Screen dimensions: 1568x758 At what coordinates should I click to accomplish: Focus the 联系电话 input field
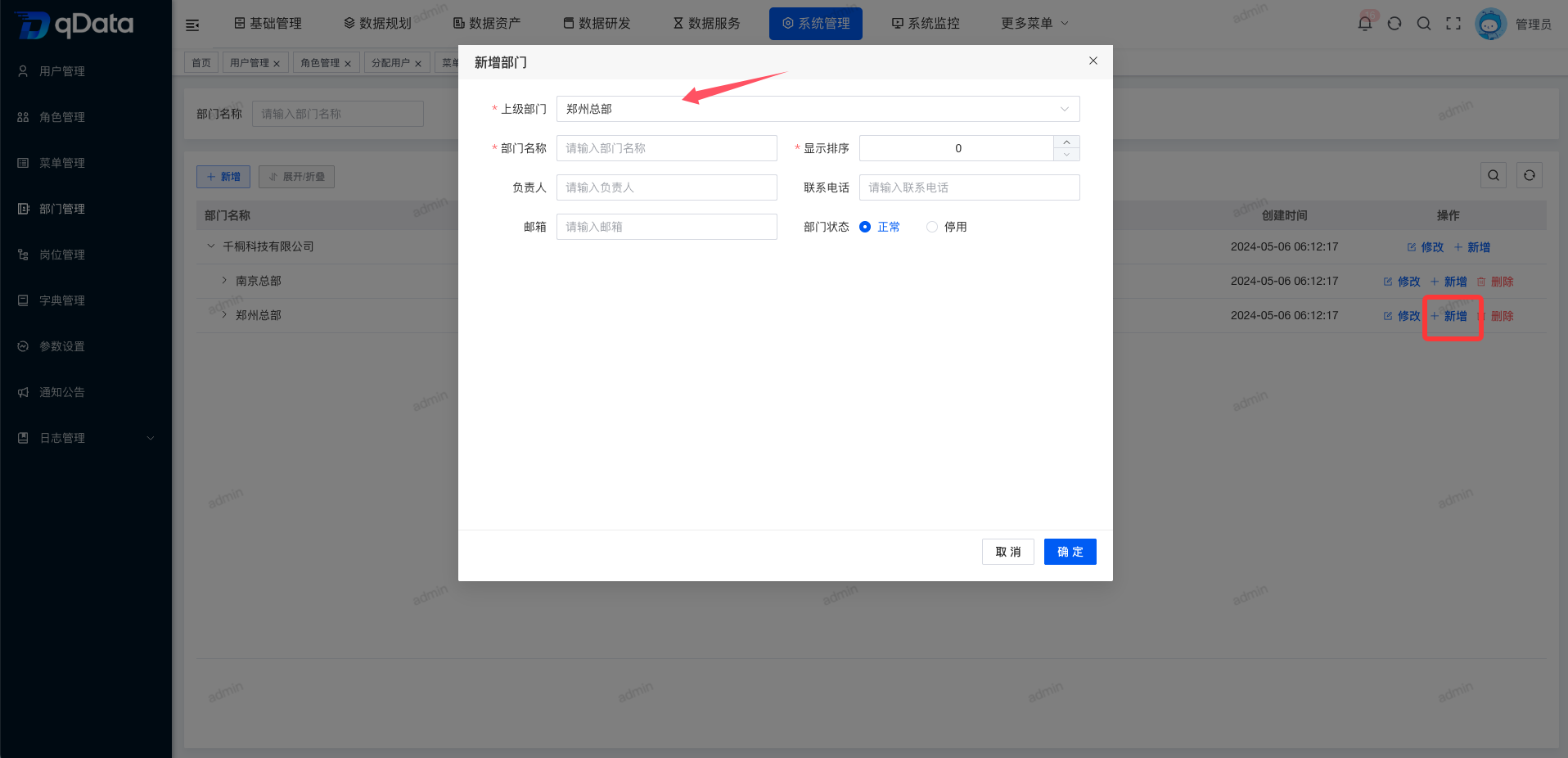pos(970,187)
